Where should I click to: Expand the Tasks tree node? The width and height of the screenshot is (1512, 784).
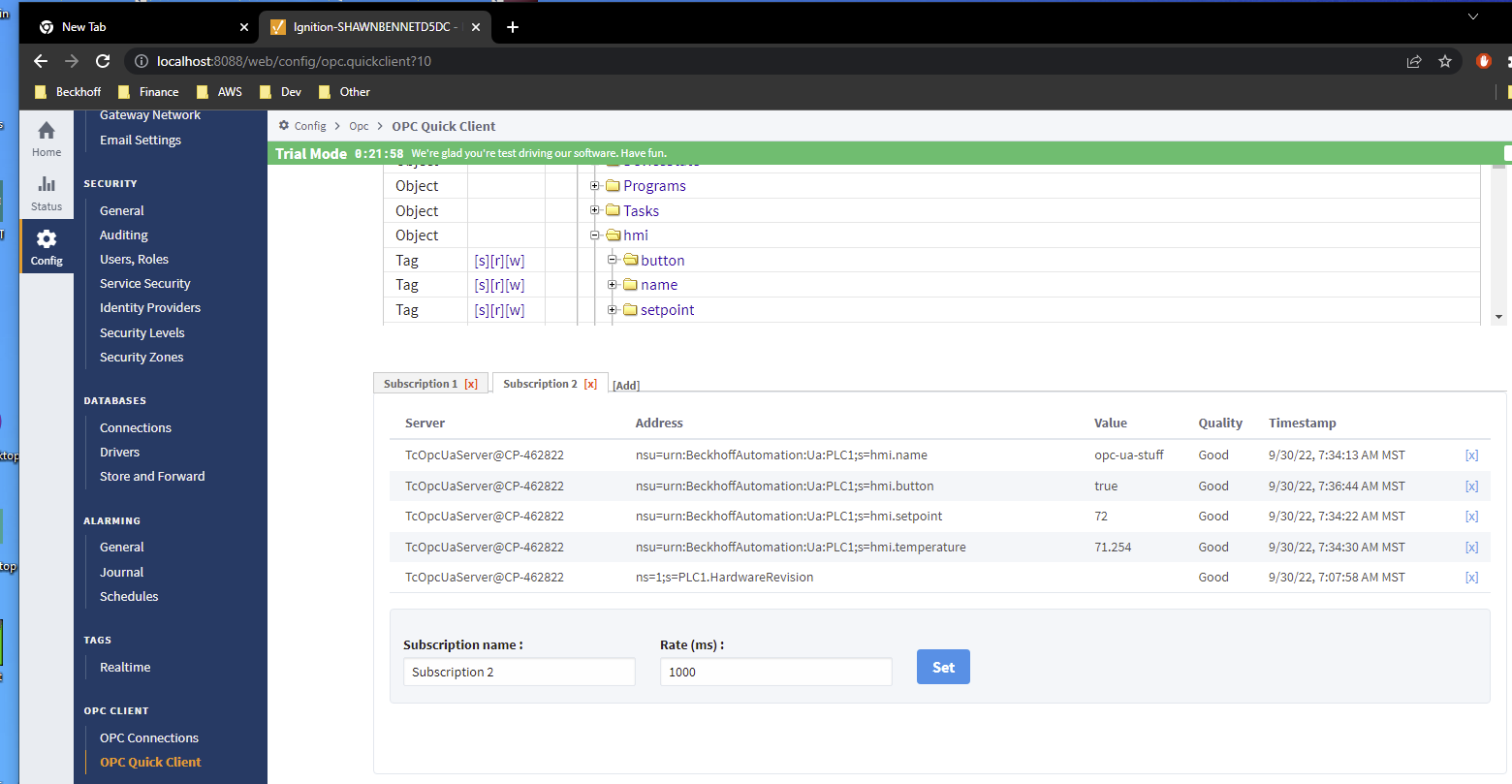coord(595,210)
